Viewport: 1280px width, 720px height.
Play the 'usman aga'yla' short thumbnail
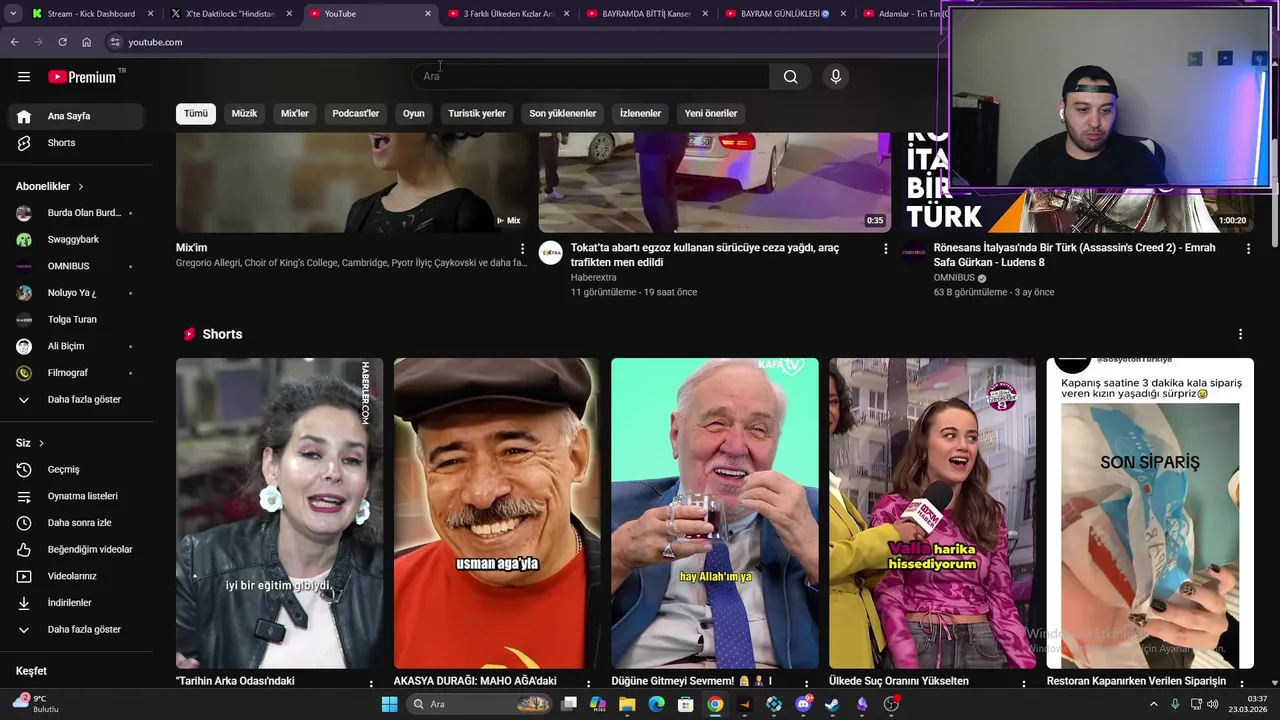[497, 513]
